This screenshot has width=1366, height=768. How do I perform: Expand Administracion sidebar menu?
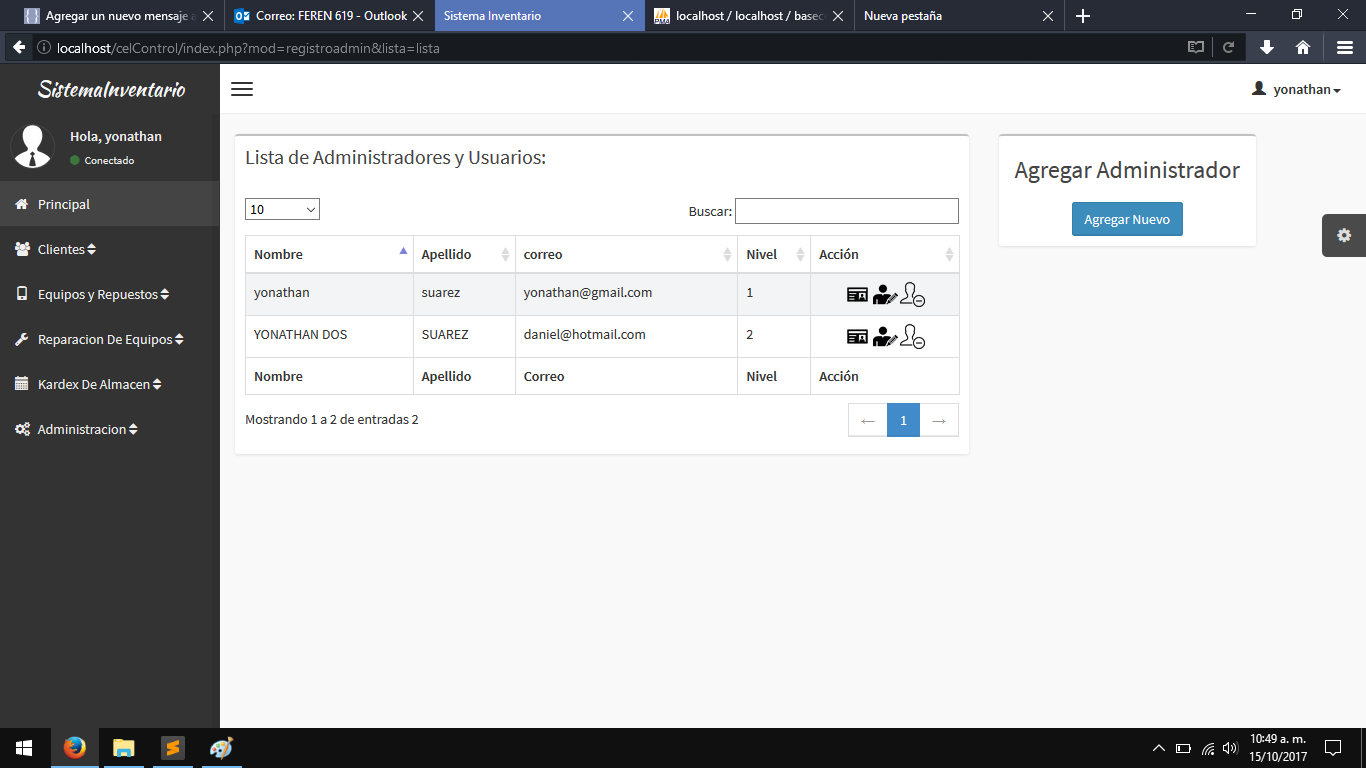[110, 429]
